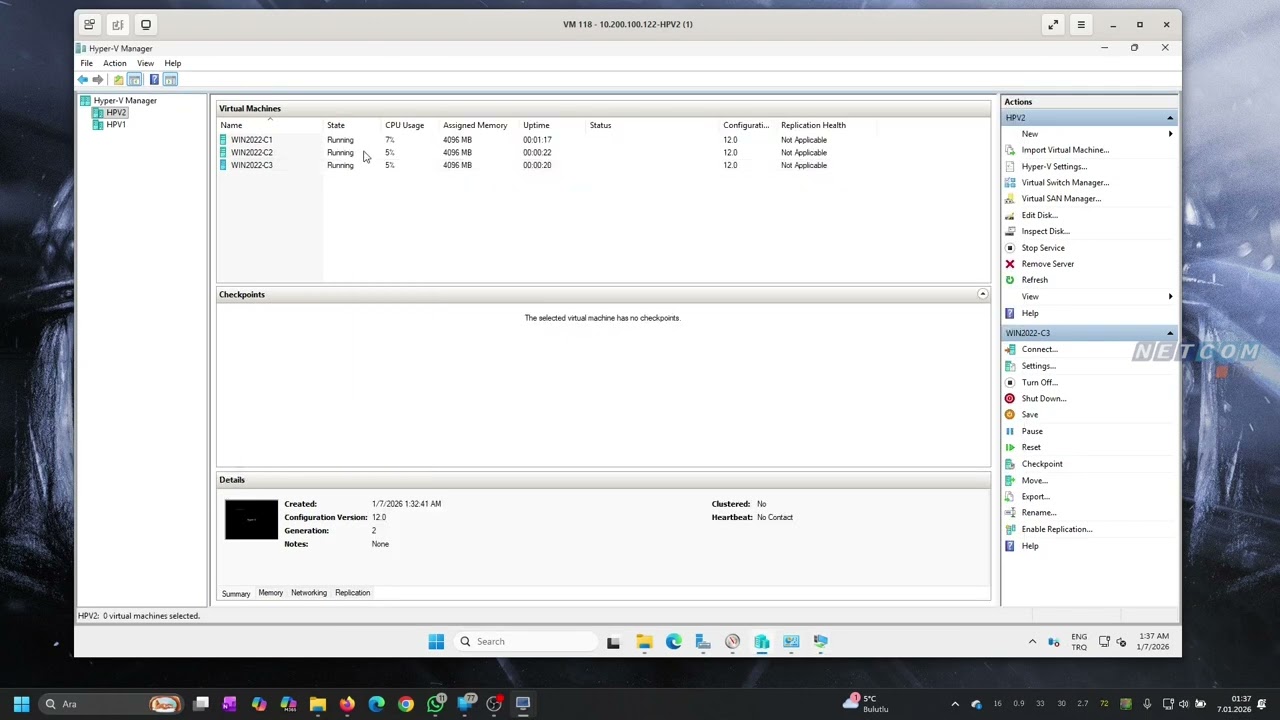Pause the WIN2022-C3 virtual machine

click(1031, 431)
